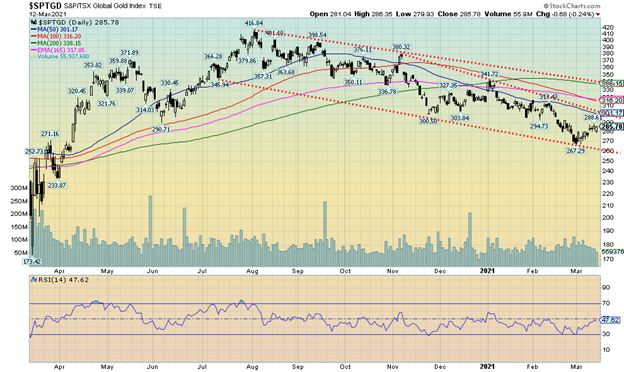This screenshot has height=372, width=624.
Task: Click the 330.45 price label
Action: [170, 83]
